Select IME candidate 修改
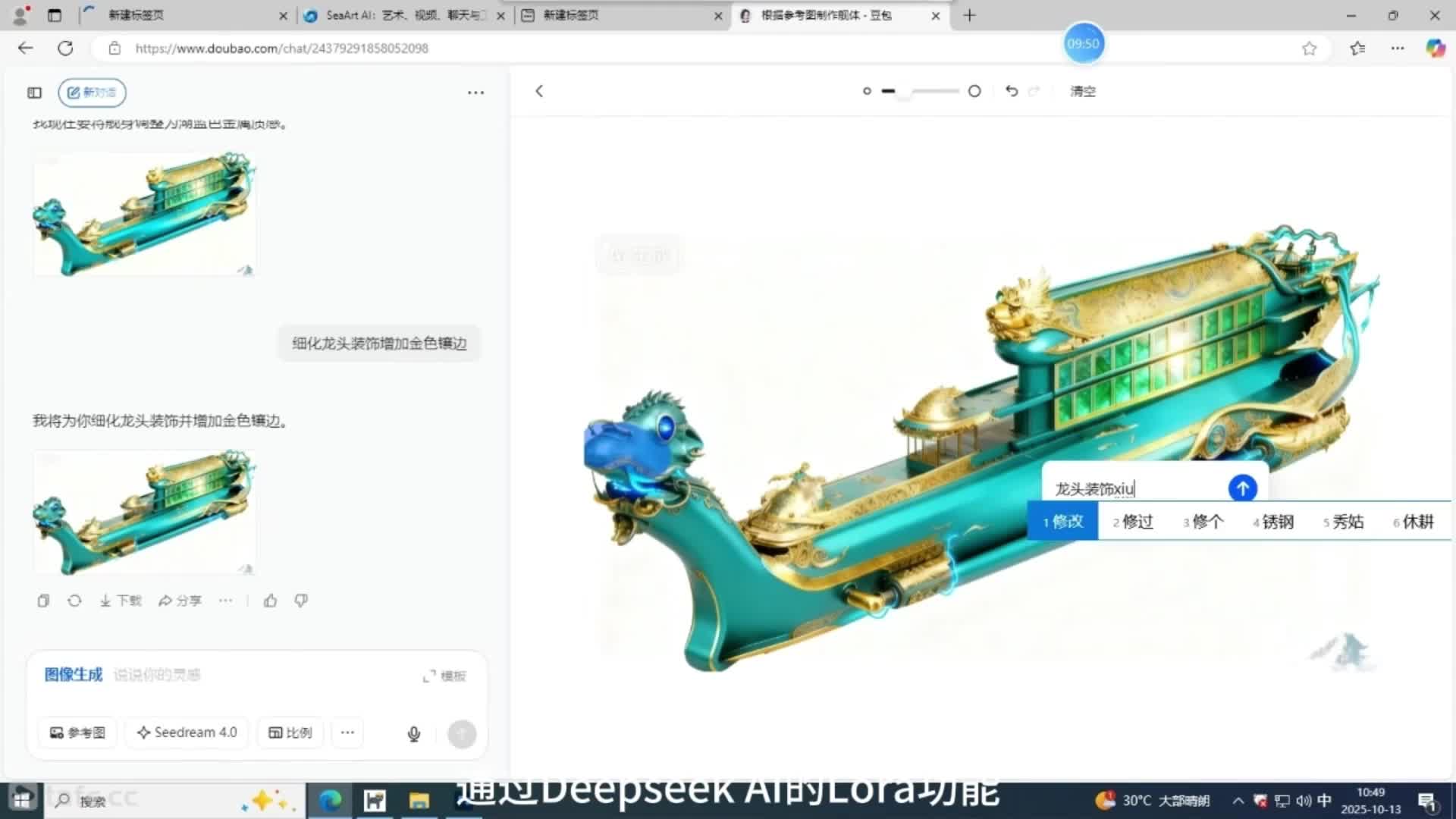The image size is (1456, 819). (x=1062, y=522)
